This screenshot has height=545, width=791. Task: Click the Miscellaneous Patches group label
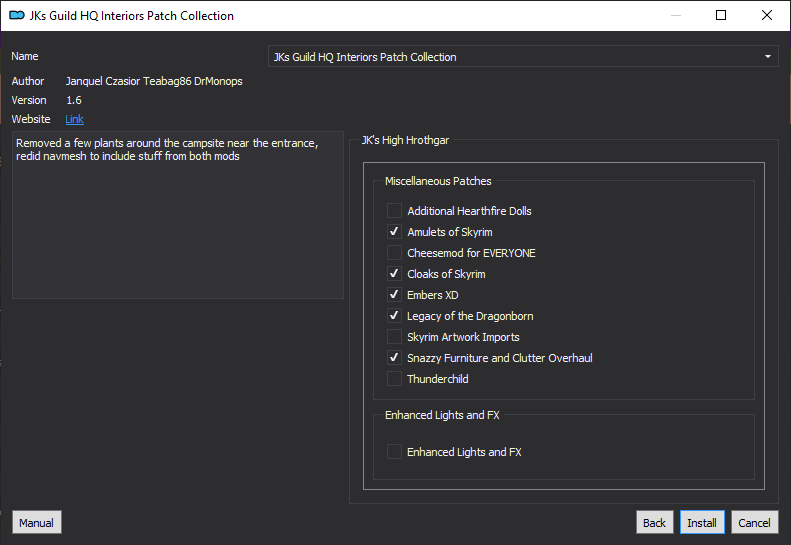click(438, 181)
